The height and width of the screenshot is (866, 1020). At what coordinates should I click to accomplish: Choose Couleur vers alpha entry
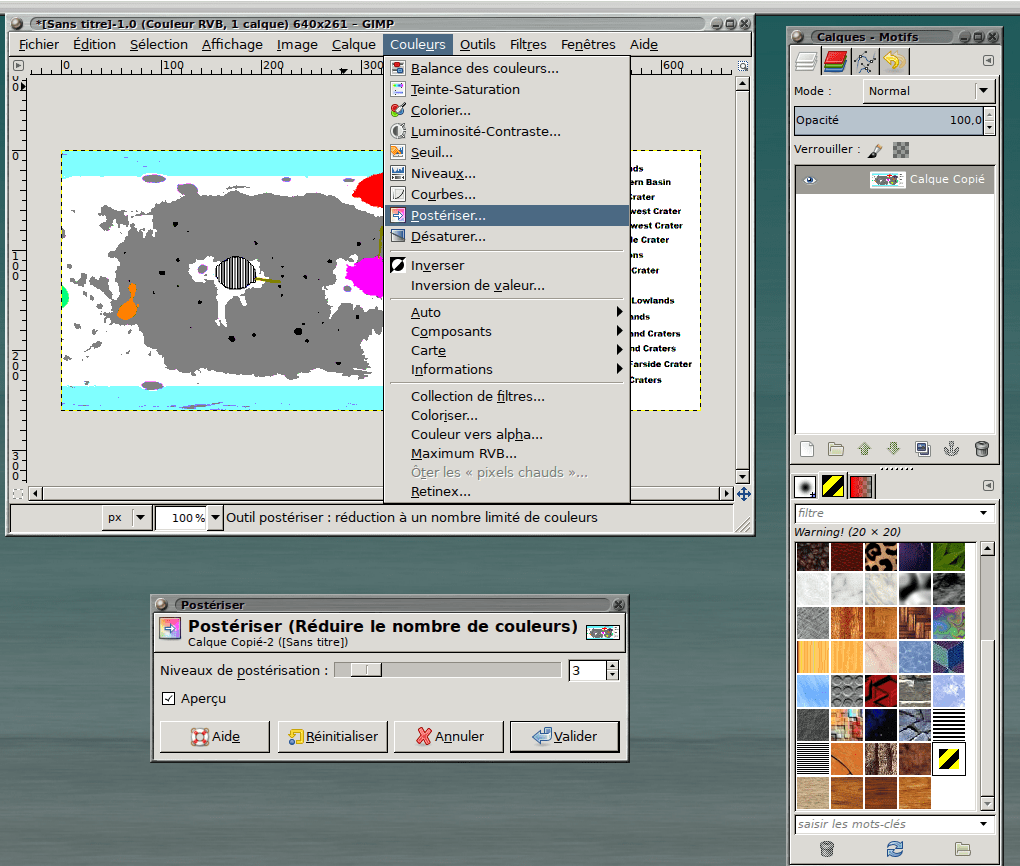tap(507, 435)
